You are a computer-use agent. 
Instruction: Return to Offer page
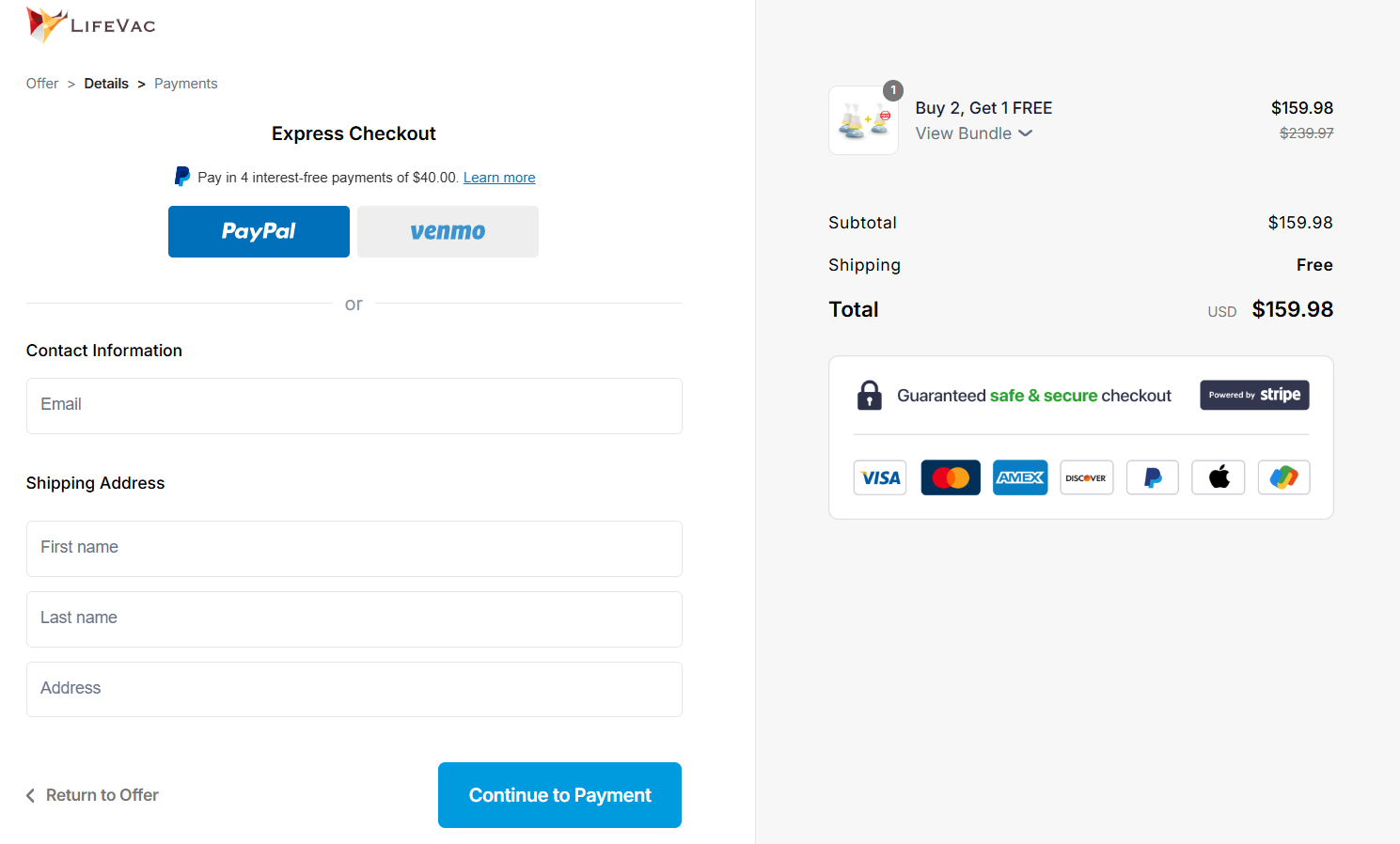pos(93,795)
